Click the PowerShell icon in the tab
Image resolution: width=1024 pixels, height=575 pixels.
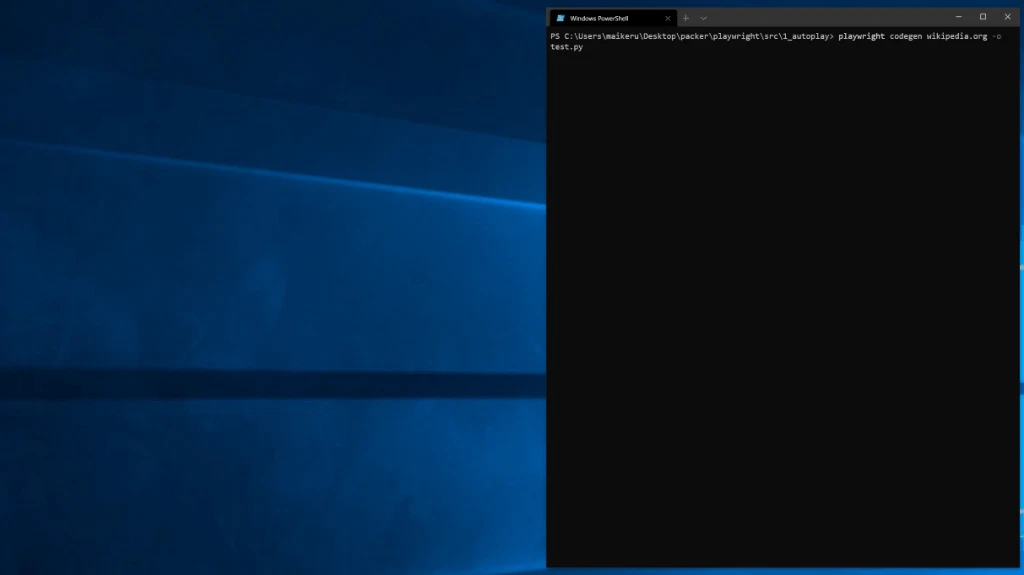[x=560, y=18]
